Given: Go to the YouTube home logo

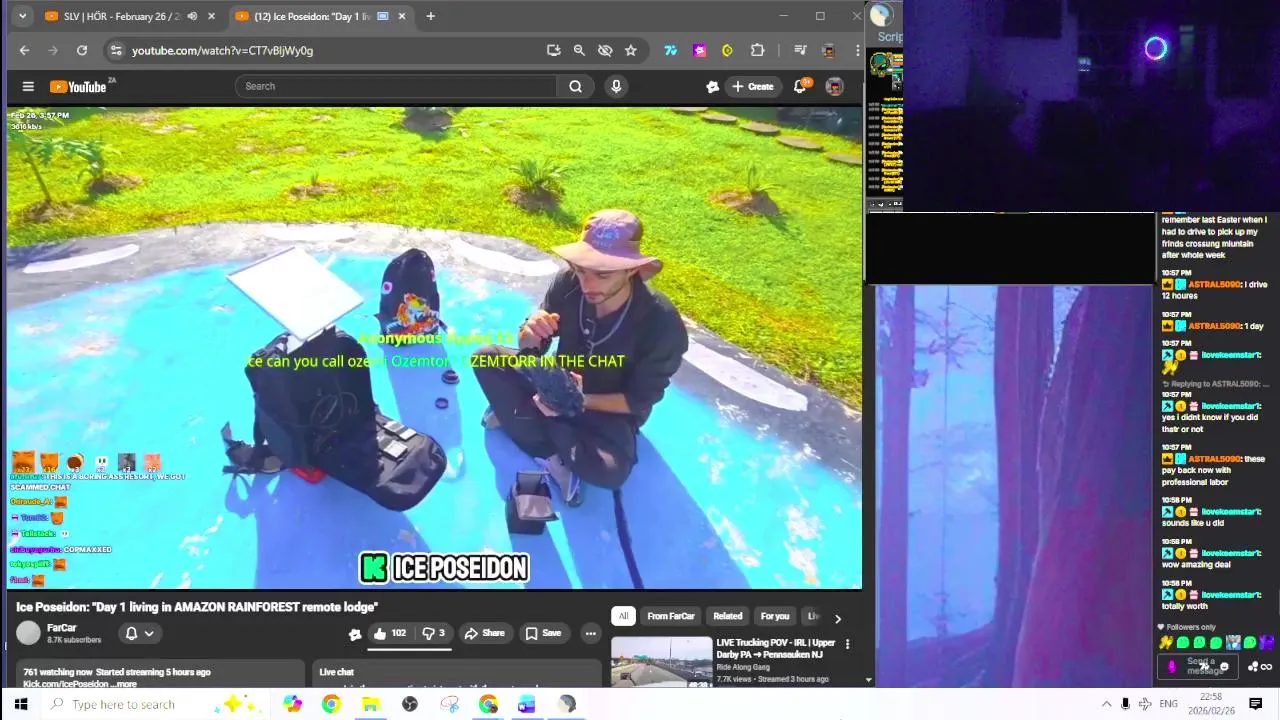Looking at the screenshot, I should pyautogui.click(x=79, y=87).
